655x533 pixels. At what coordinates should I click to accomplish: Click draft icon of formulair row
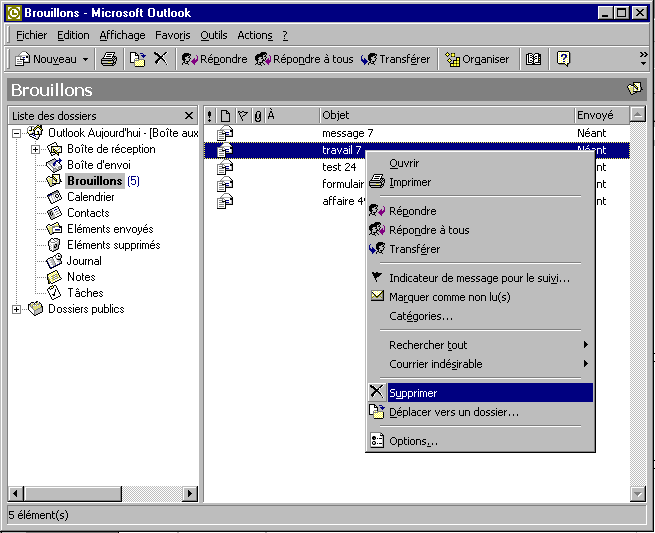(225, 184)
